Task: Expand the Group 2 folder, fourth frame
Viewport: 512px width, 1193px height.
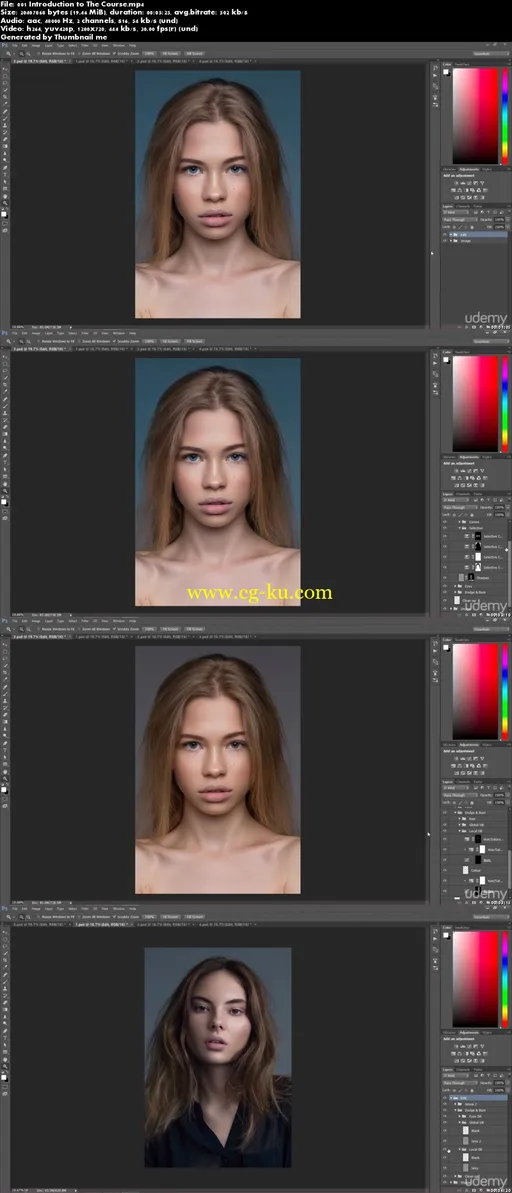Action: point(455,1104)
